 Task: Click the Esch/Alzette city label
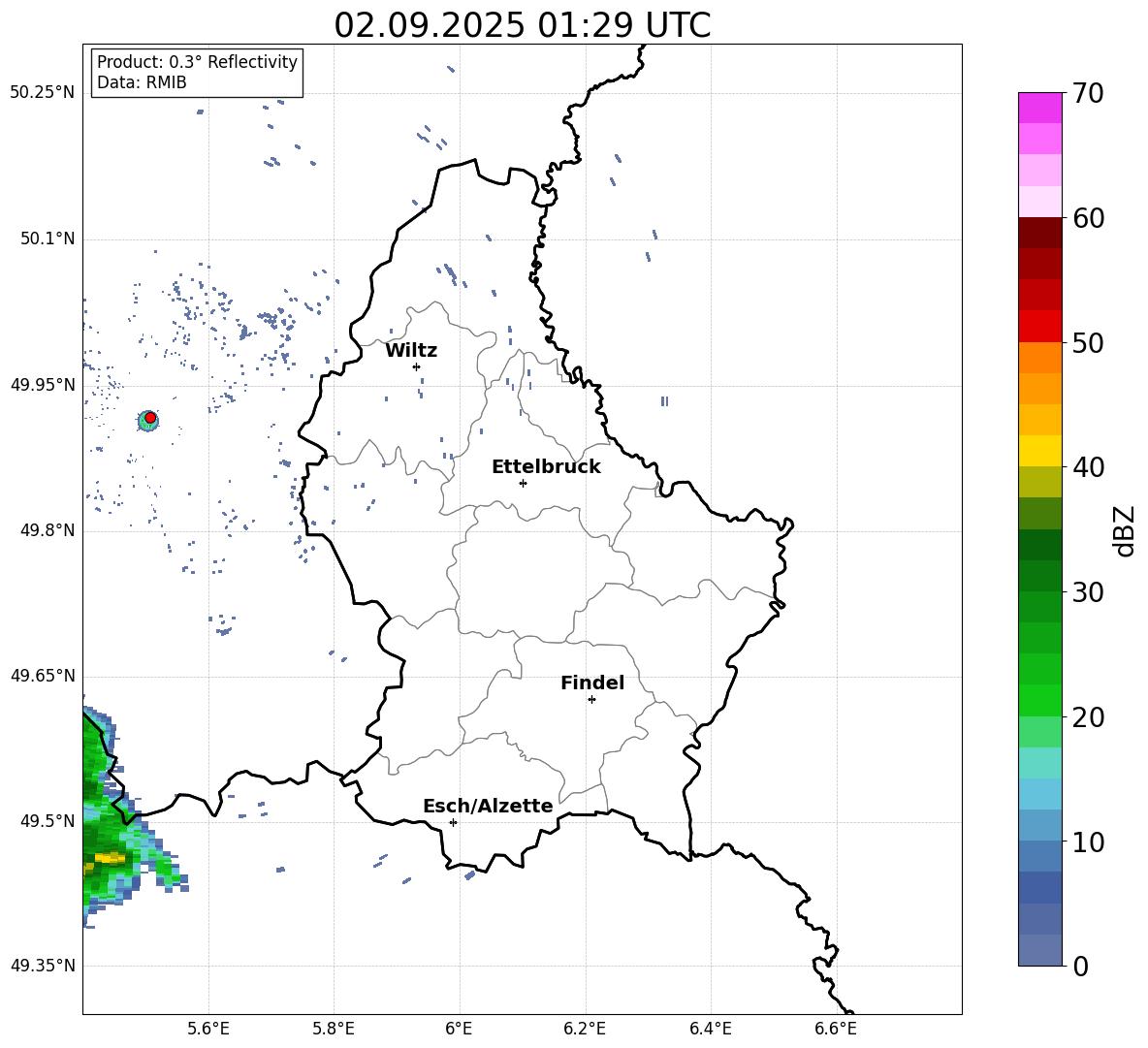point(488,806)
